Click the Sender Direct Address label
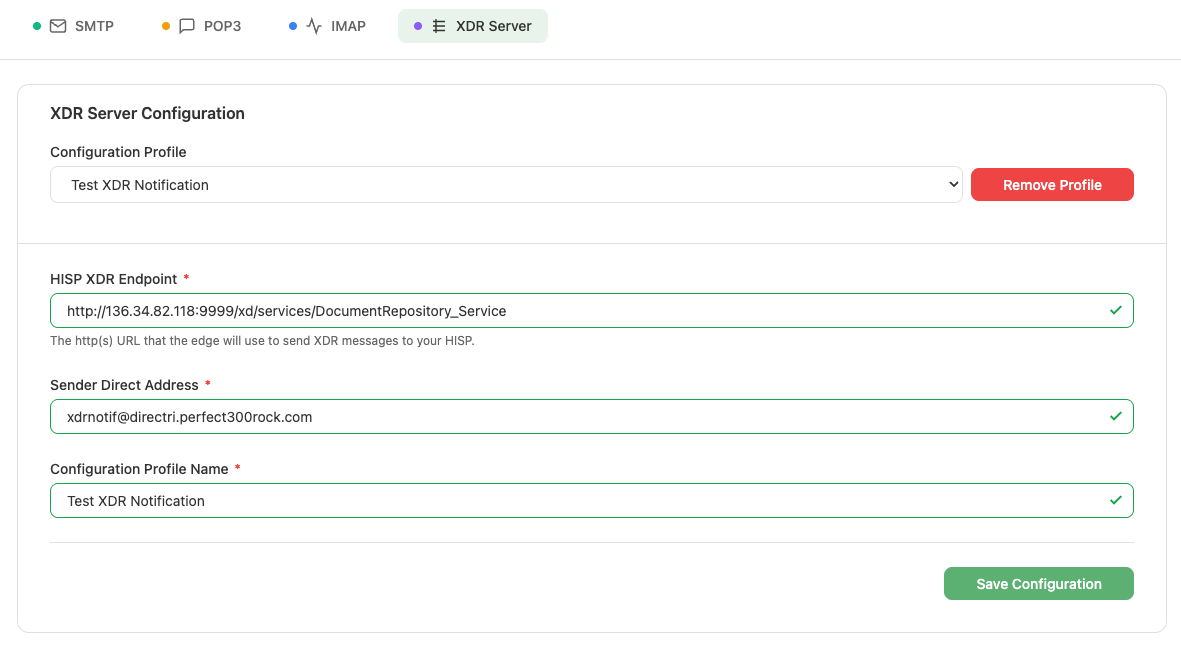1181x662 pixels. pyautogui.click(x=124, y=386)
